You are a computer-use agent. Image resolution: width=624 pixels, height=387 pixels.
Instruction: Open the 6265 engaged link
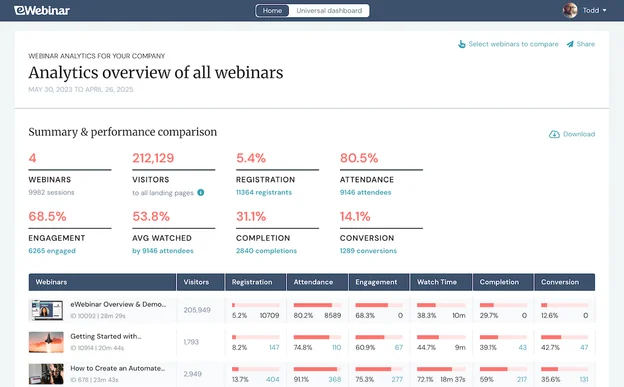(x=52, y=251)
